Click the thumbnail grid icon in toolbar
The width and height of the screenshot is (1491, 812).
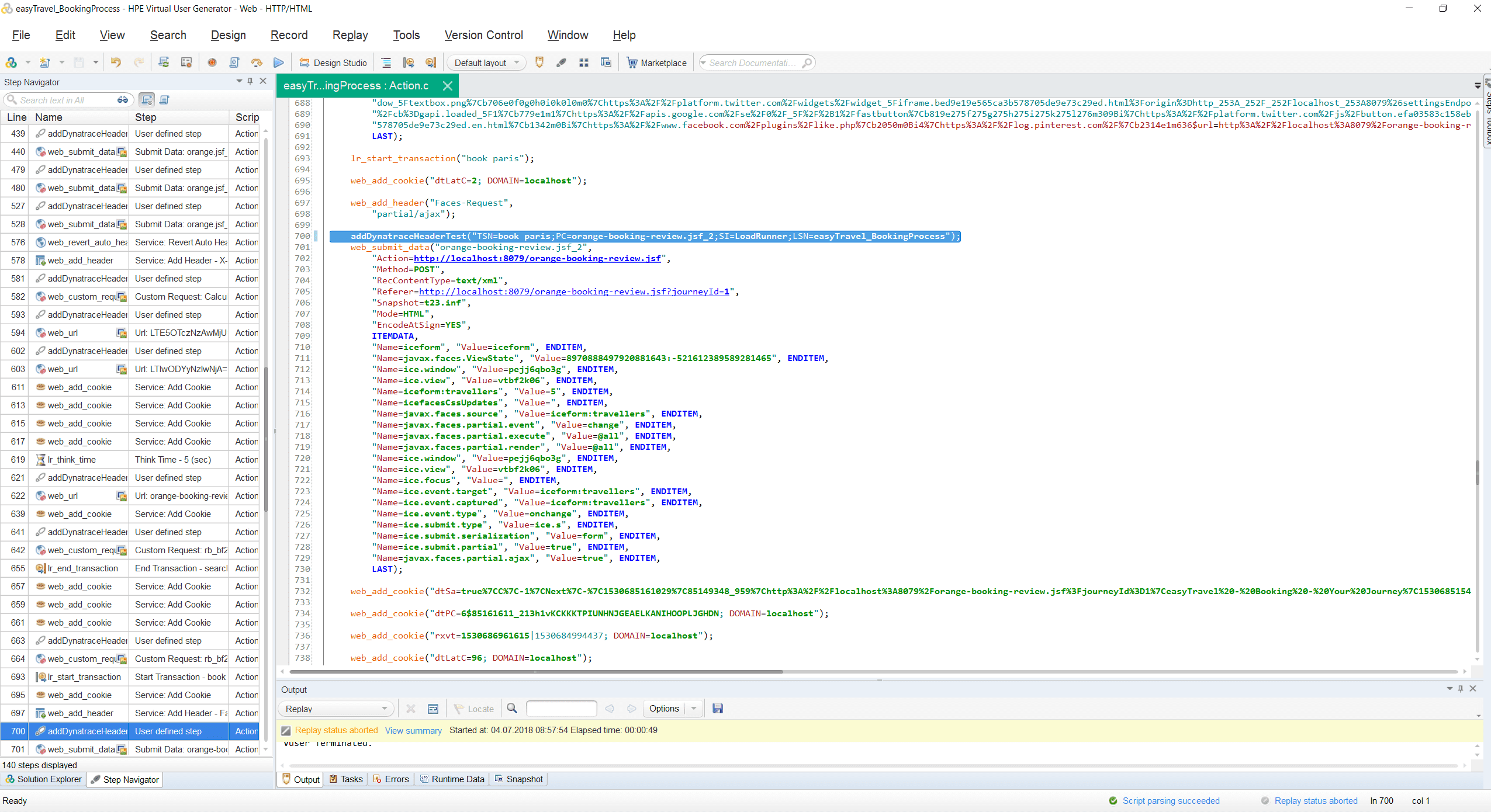click(x=583, y=63)
